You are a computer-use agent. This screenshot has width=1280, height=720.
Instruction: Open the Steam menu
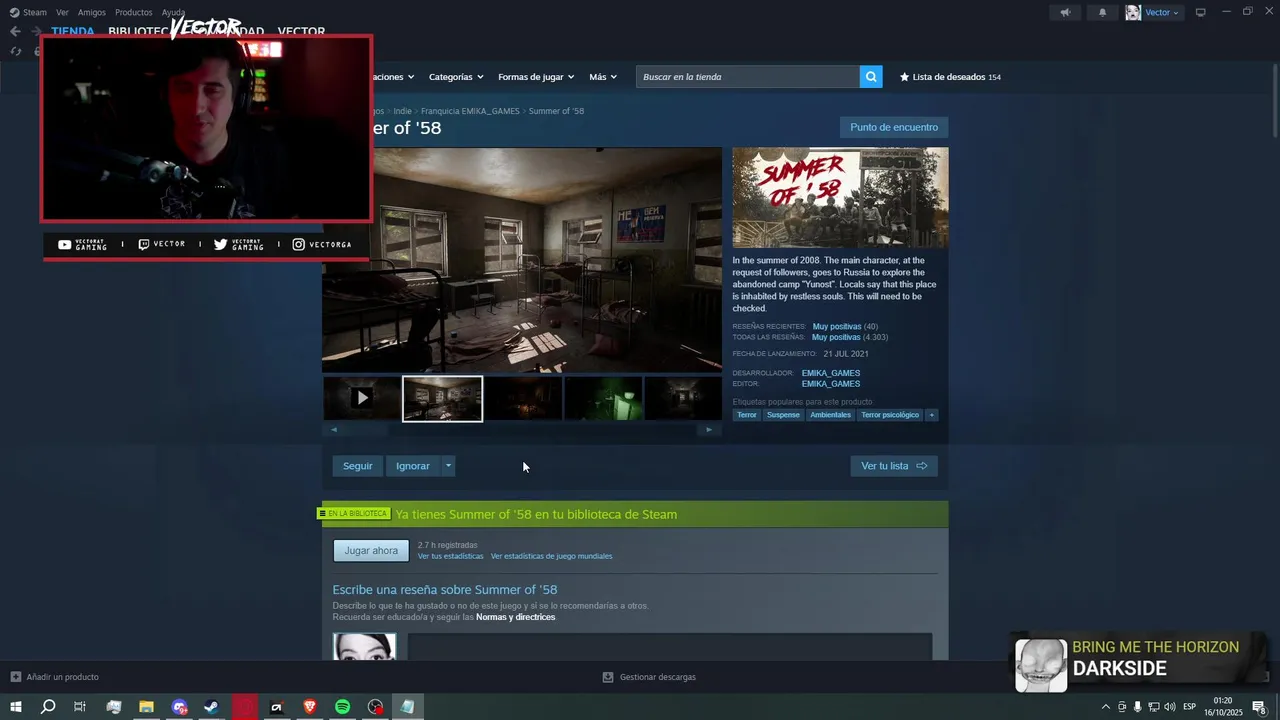click(x=29, y=13)
